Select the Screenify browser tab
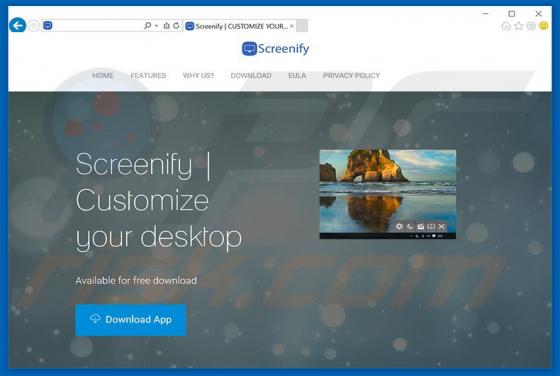The image size is (560, 376). (x=239, y=26)
